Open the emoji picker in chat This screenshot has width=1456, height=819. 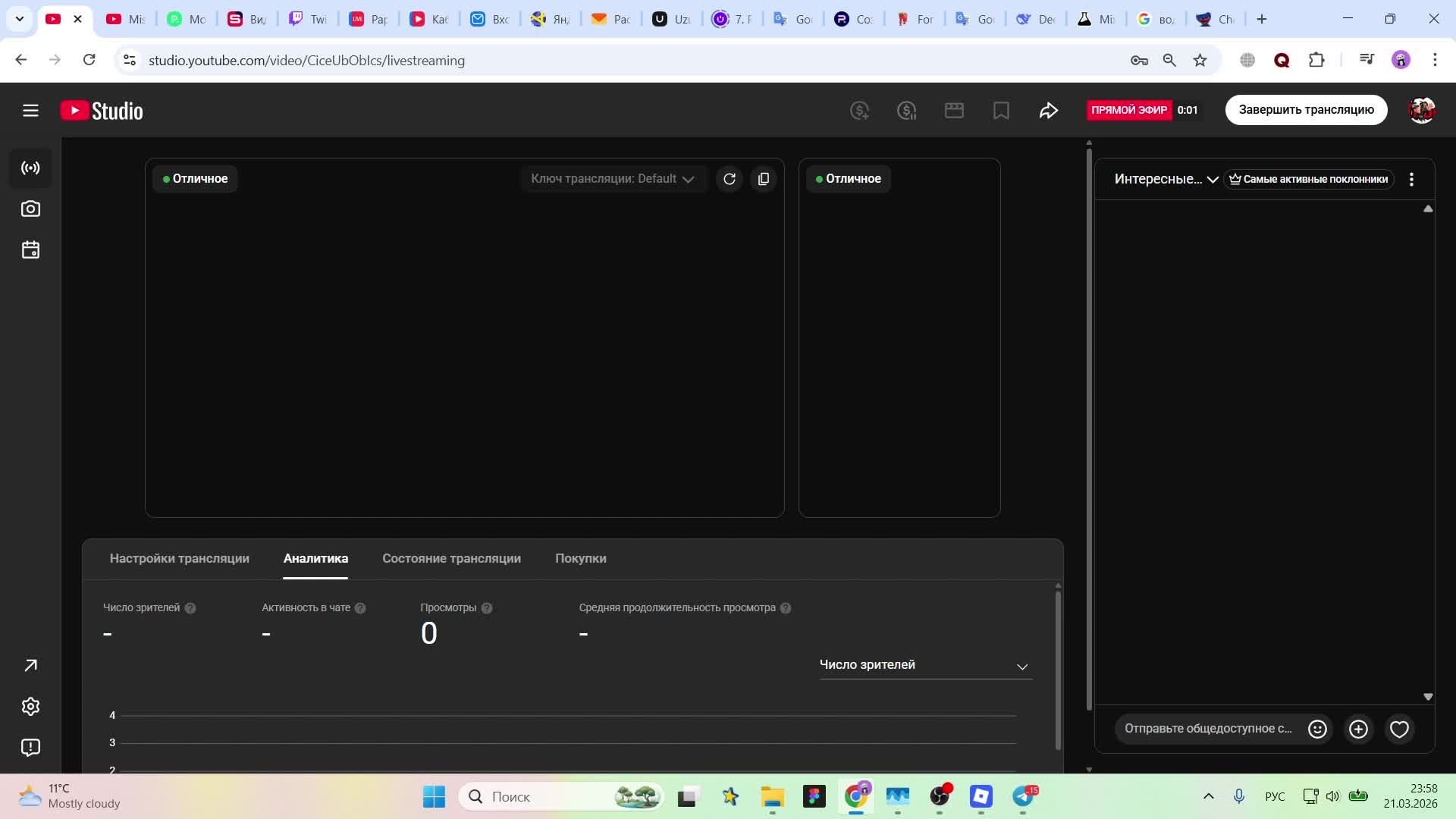pos(1317,729)
